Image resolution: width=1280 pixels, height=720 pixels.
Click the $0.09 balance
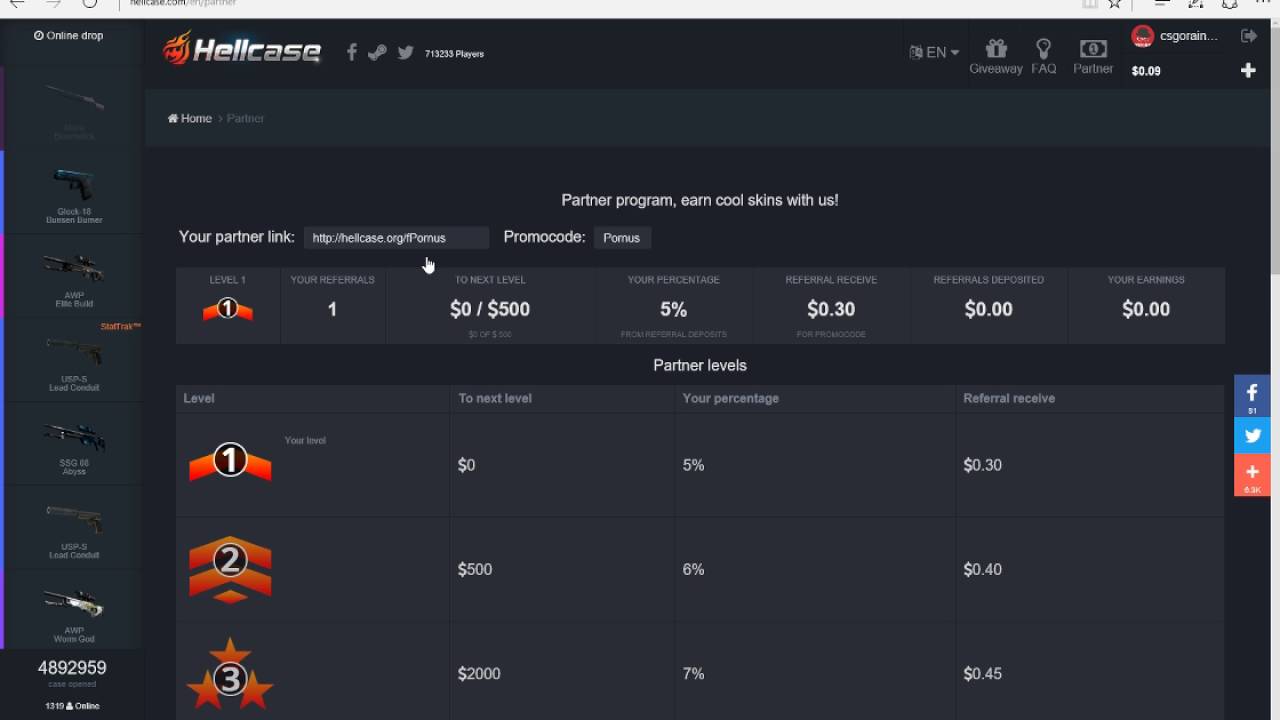1146,71
